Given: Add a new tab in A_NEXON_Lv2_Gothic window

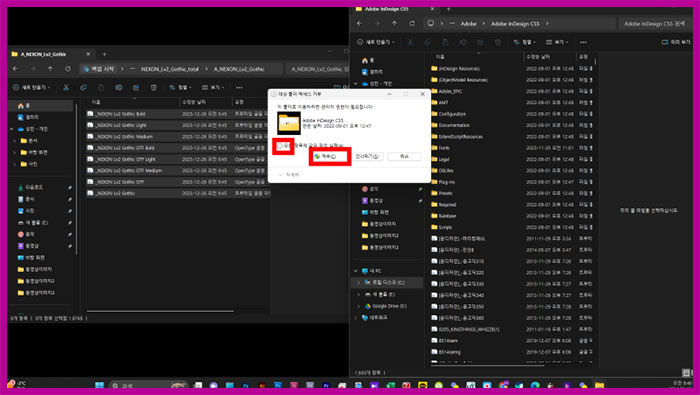Looking at the screenshot, I should (104, 54).
